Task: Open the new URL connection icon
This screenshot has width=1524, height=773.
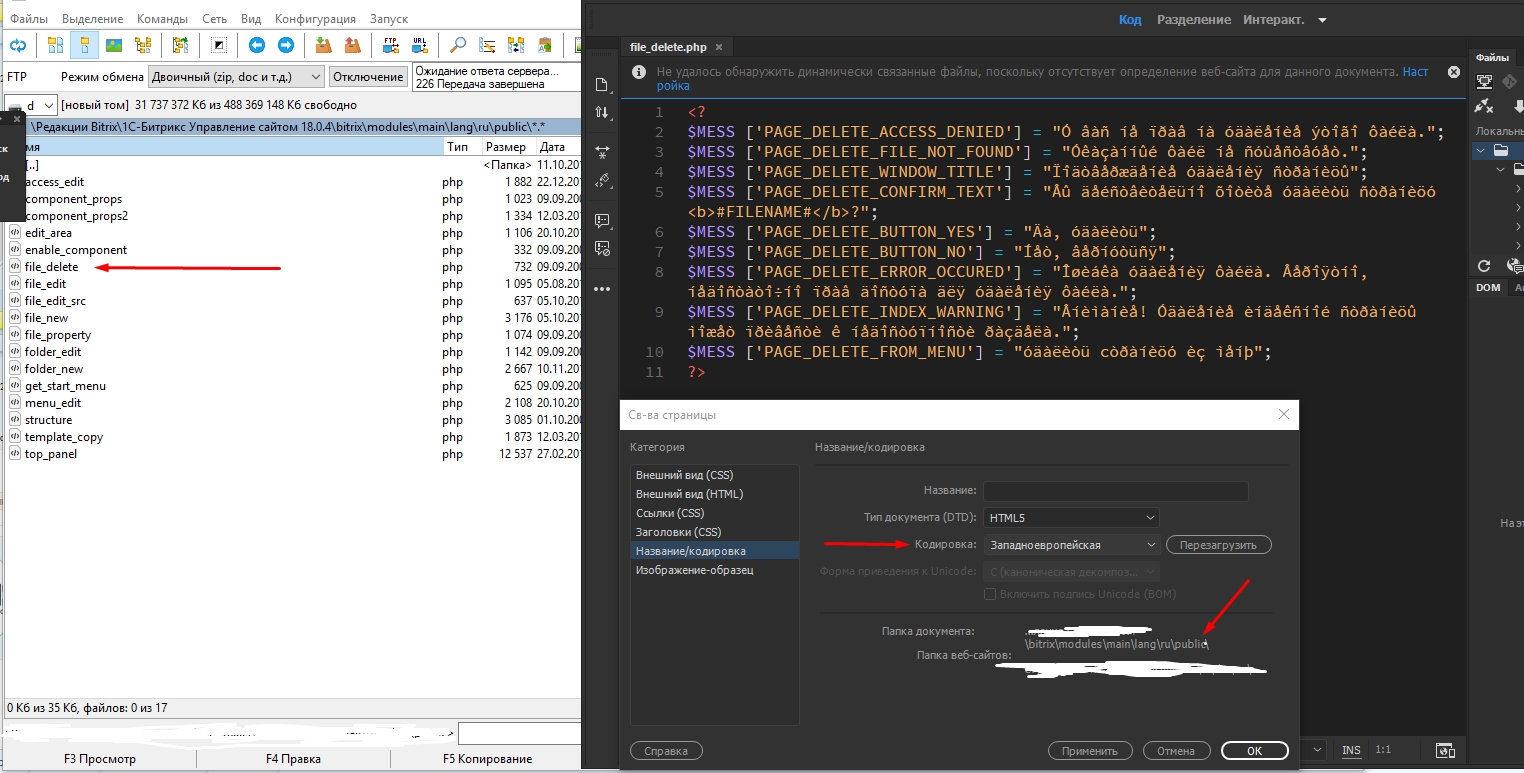Action: click(x=420, y=45)
